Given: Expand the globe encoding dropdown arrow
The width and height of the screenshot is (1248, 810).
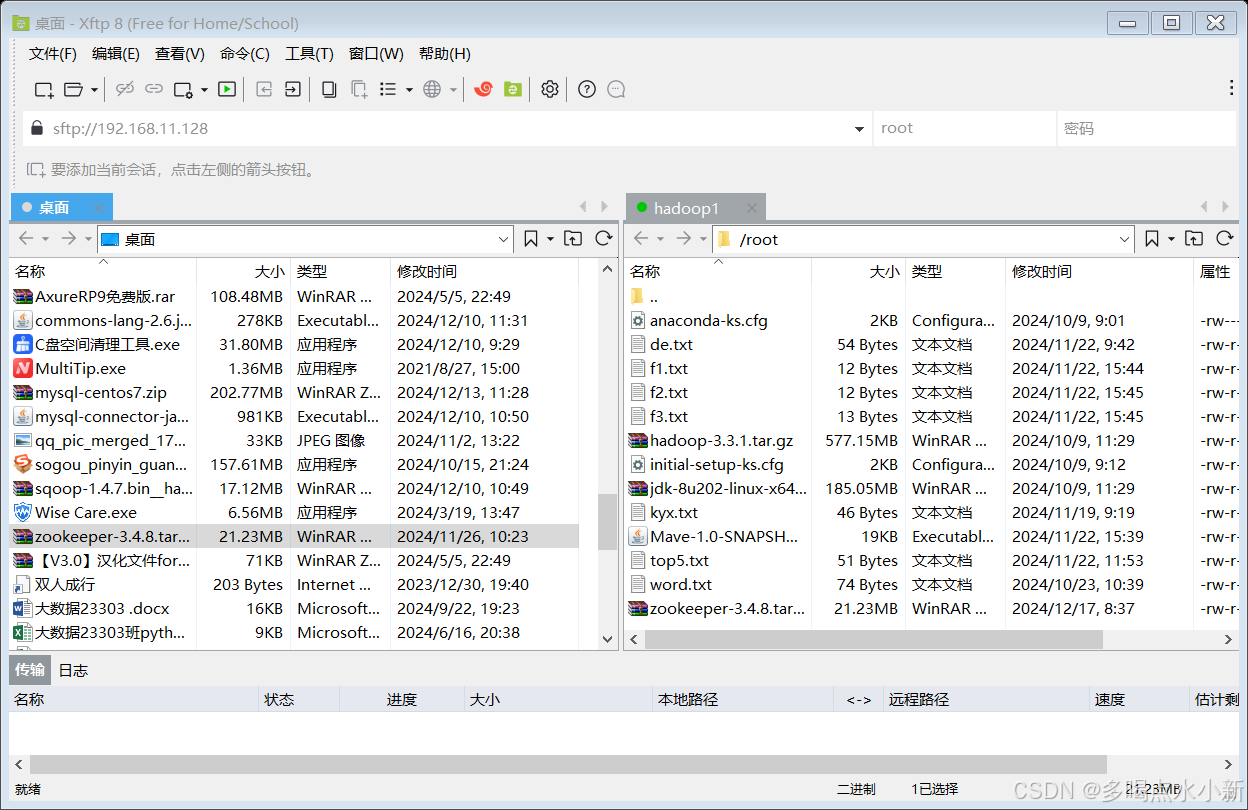Looking at the screenshot, I should click(453, 90).
